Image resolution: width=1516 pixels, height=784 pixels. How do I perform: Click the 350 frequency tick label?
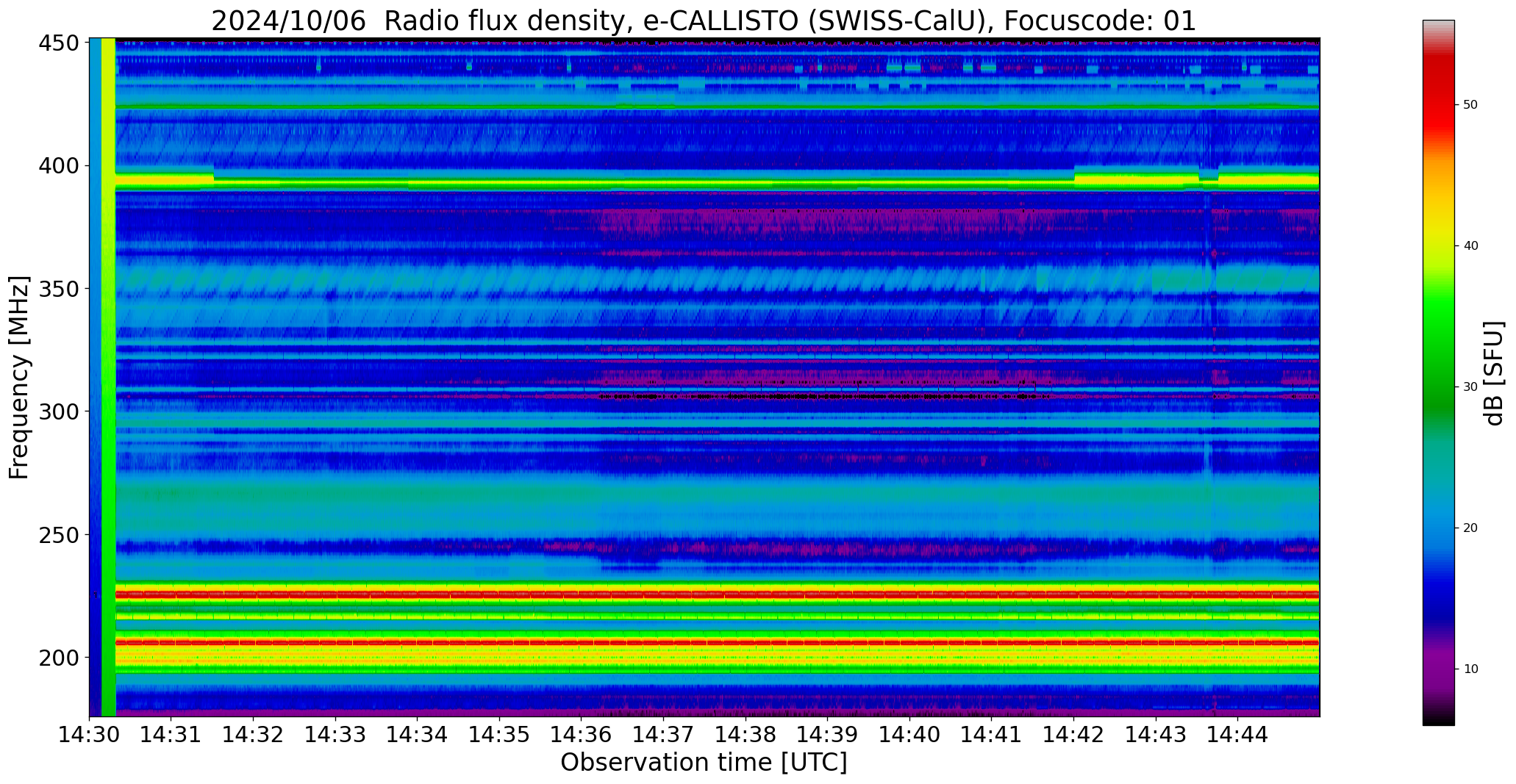pos(59,289)
